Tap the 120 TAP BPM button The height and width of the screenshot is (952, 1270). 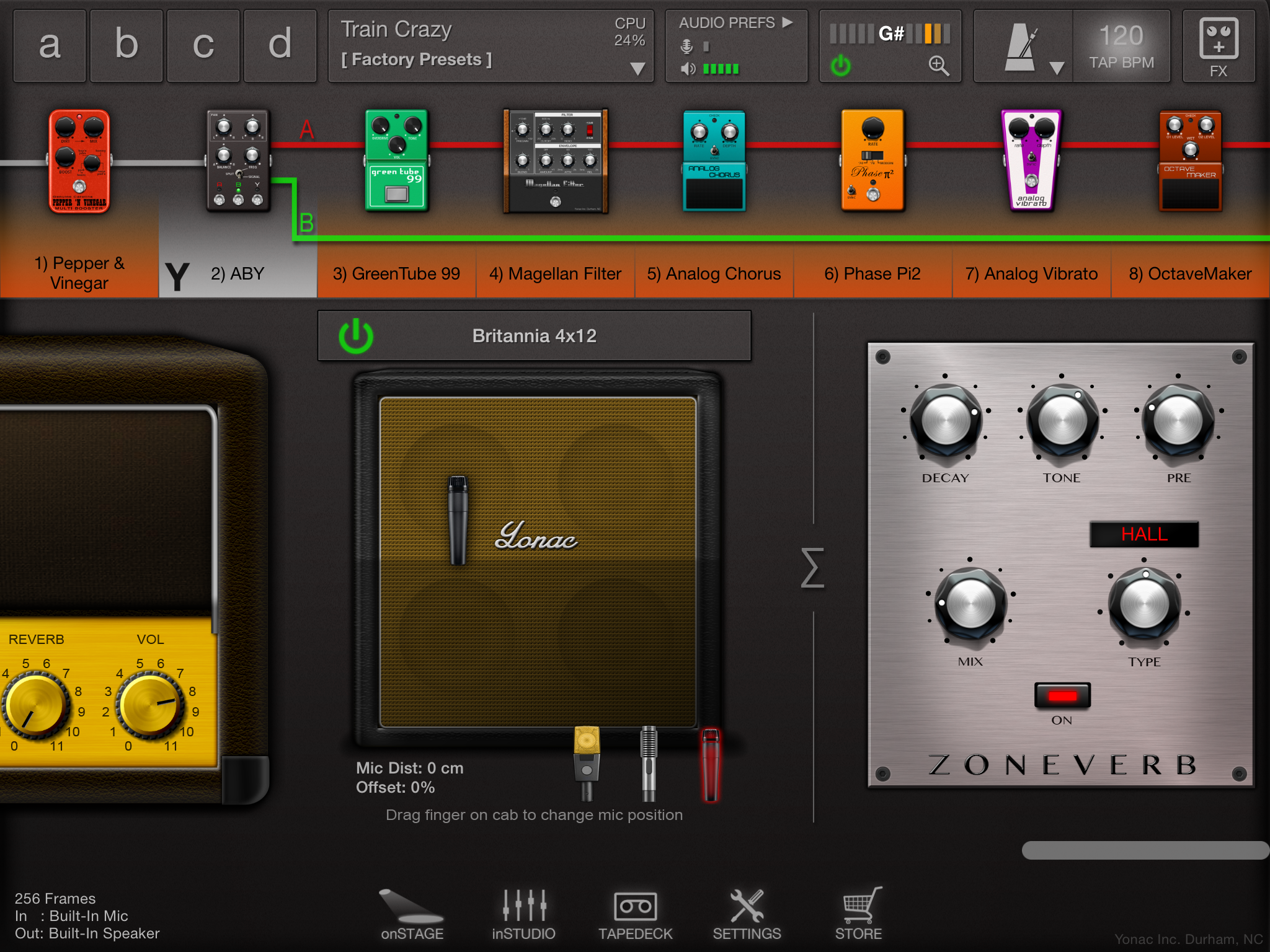coord(1121,46)
